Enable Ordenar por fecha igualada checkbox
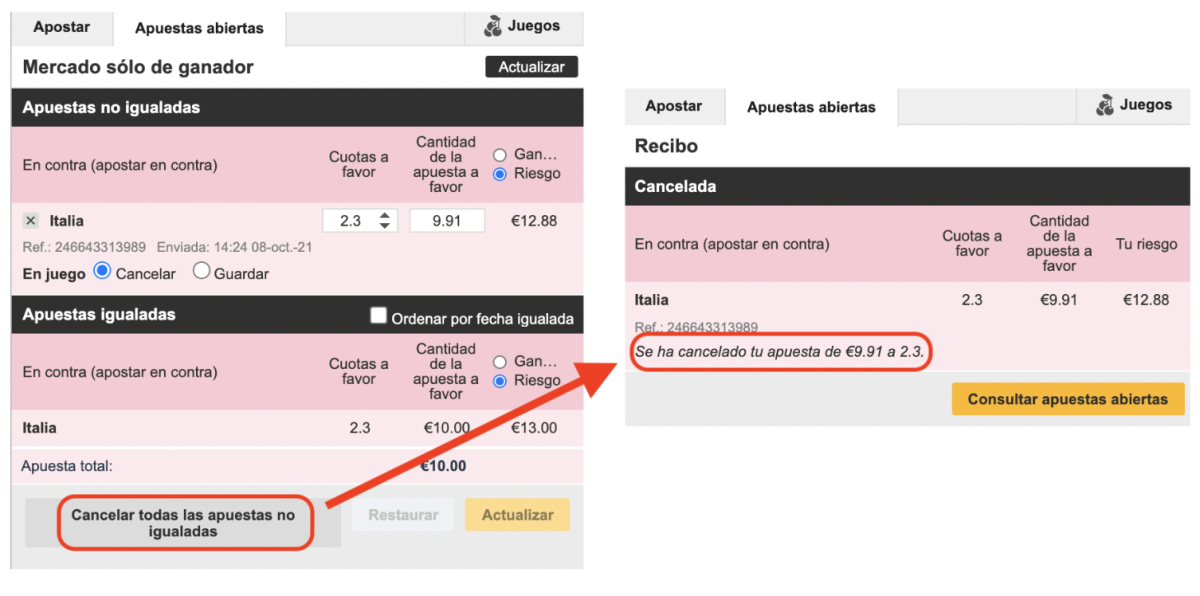The image size is (1200, 596). click(378, 316)
